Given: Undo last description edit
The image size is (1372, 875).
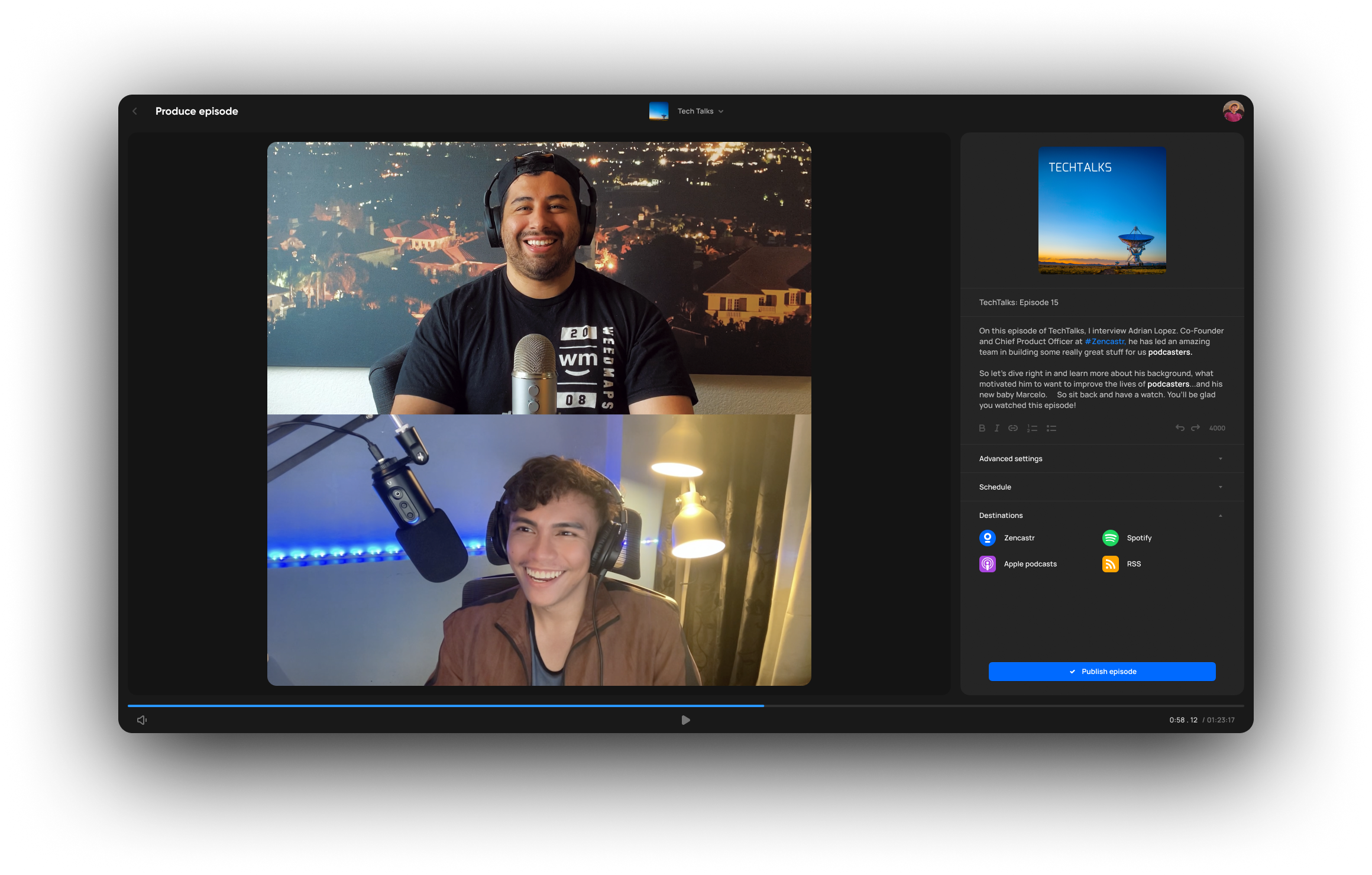Looking at the screenshot, I should (x=1179, y=428).
